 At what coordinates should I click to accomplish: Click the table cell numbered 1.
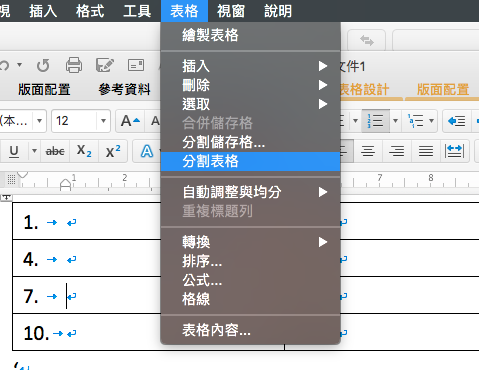tap(87, 221)
